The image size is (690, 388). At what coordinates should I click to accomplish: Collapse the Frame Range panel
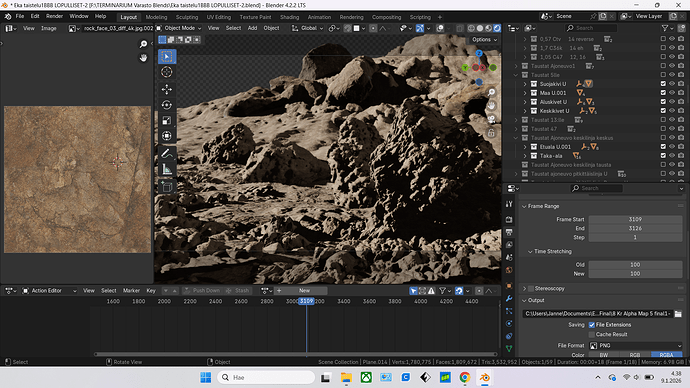coord(524,206)
